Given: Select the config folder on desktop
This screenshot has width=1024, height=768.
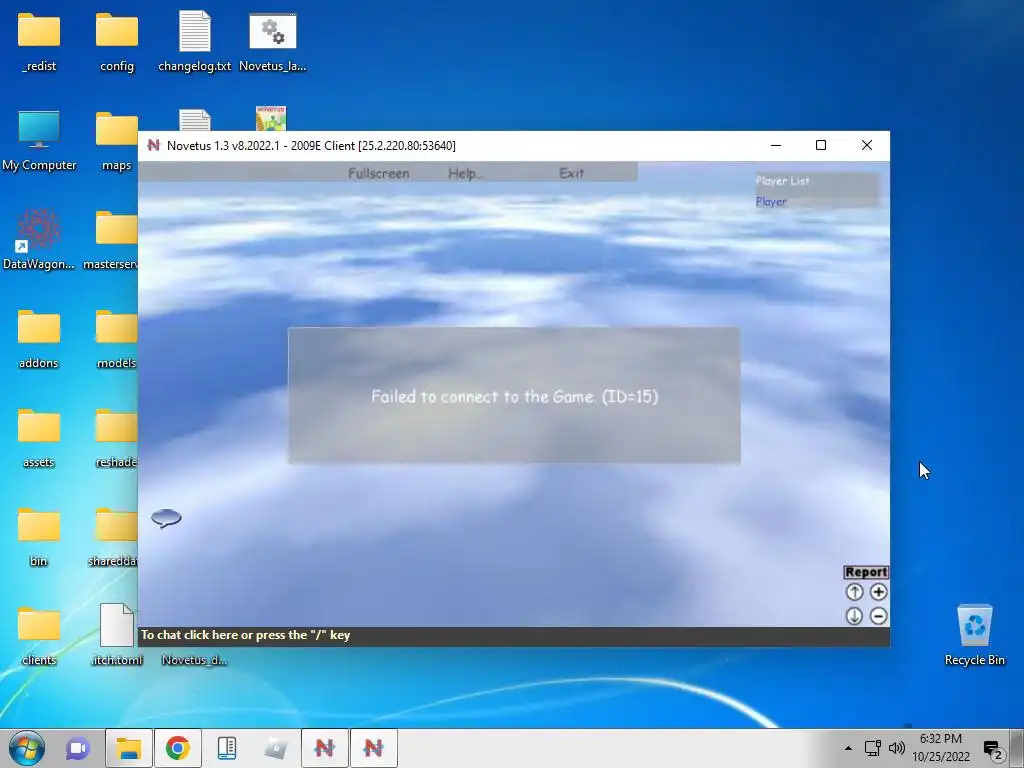Looking at the screenshot, I should coord(117,42).
